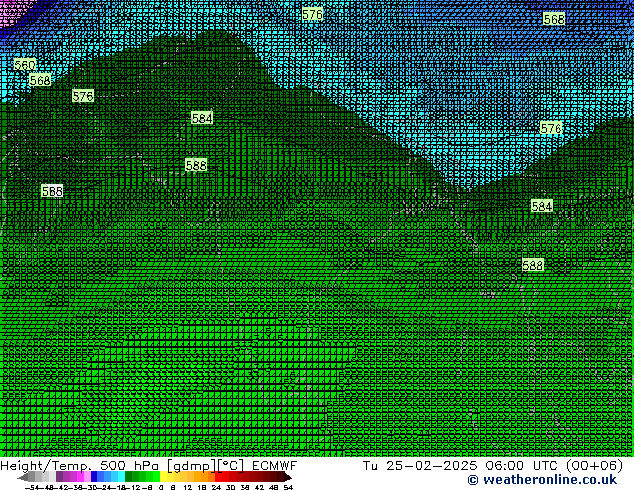Click the '06:00 UTC' time text
This screenshot has height=490, width=634.
(521, 466)
